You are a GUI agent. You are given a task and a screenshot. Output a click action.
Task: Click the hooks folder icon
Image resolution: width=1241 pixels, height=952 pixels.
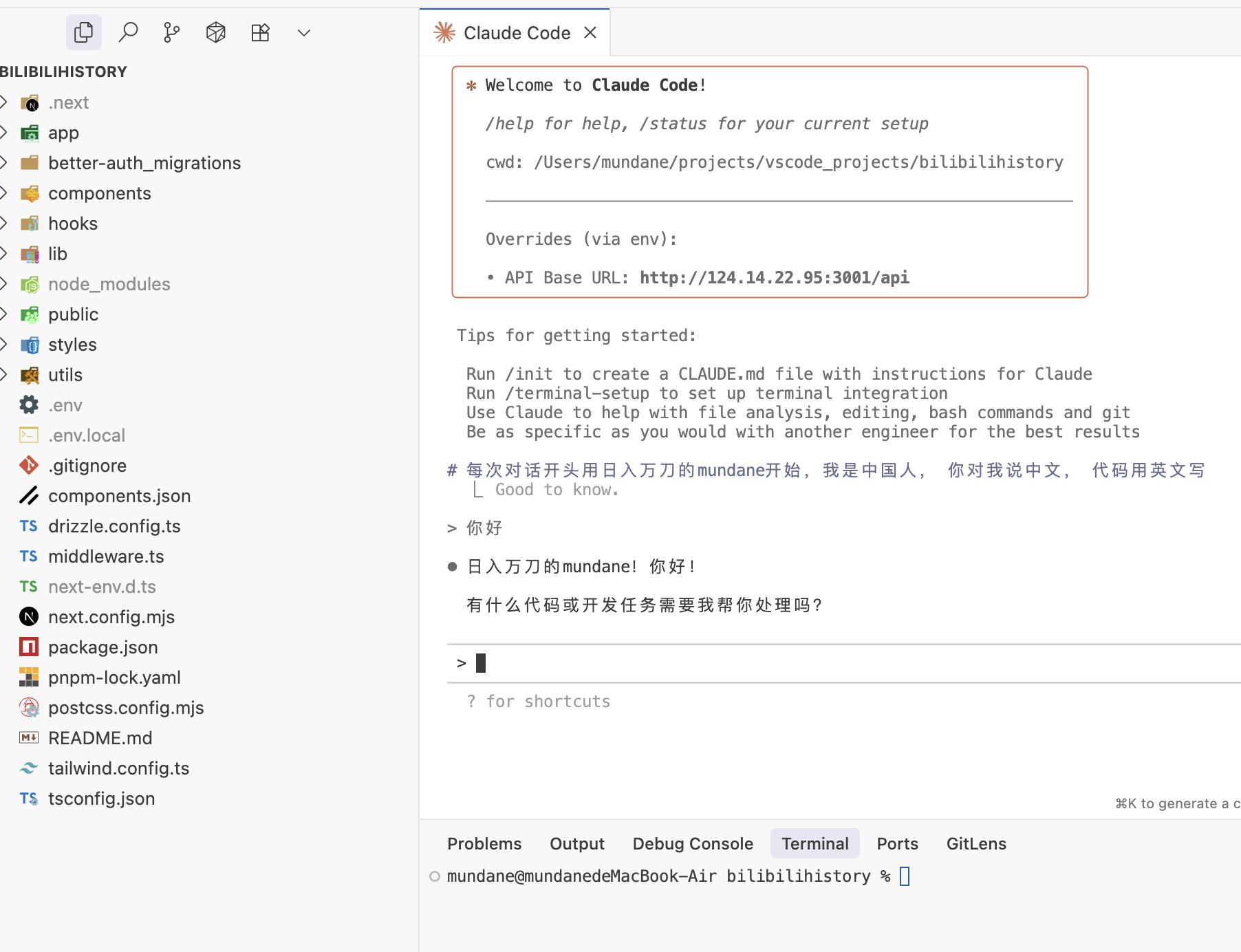pyautogui.click(x=30, y=224)
